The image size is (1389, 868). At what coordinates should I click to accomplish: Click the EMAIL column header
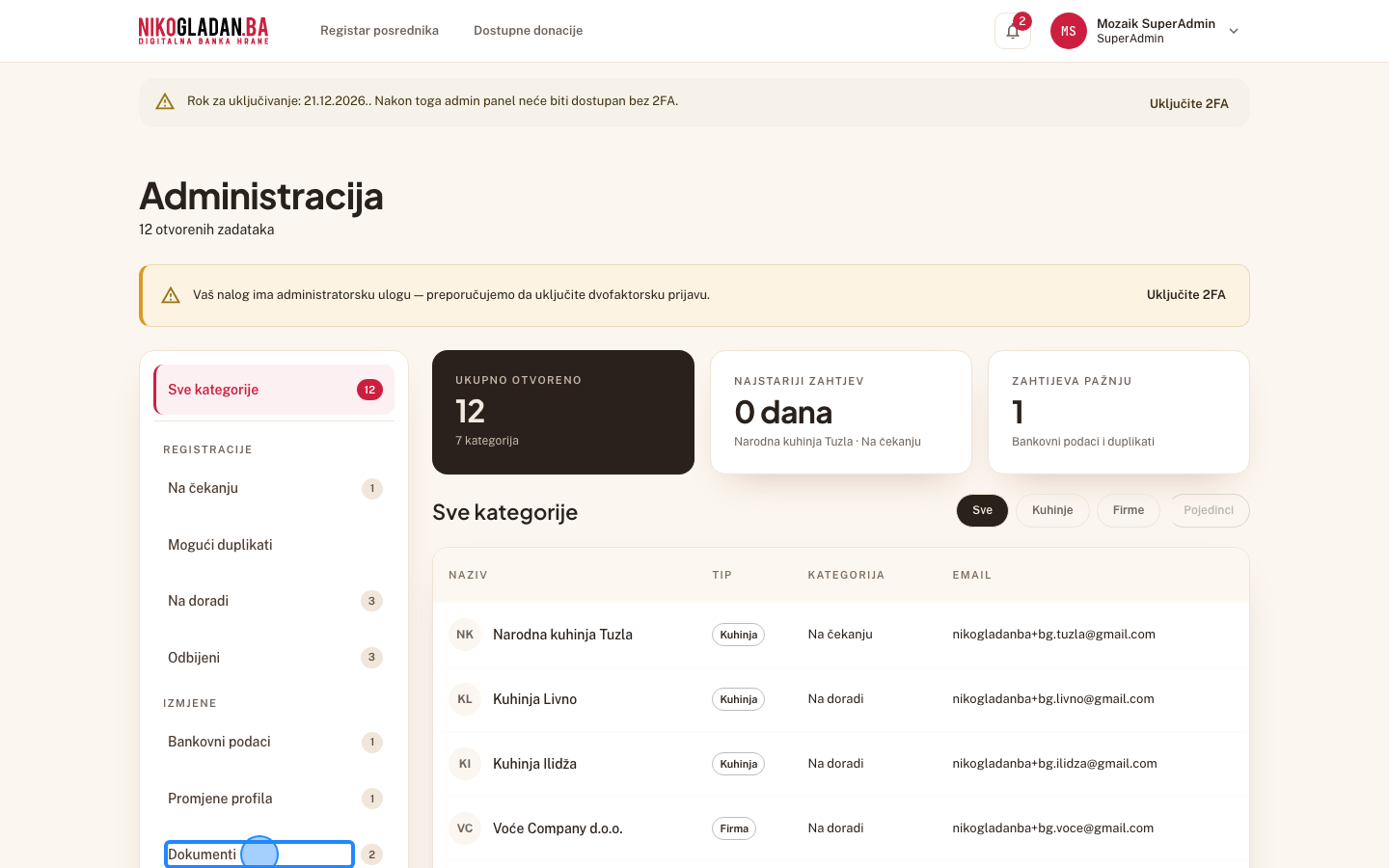(972, 575)
